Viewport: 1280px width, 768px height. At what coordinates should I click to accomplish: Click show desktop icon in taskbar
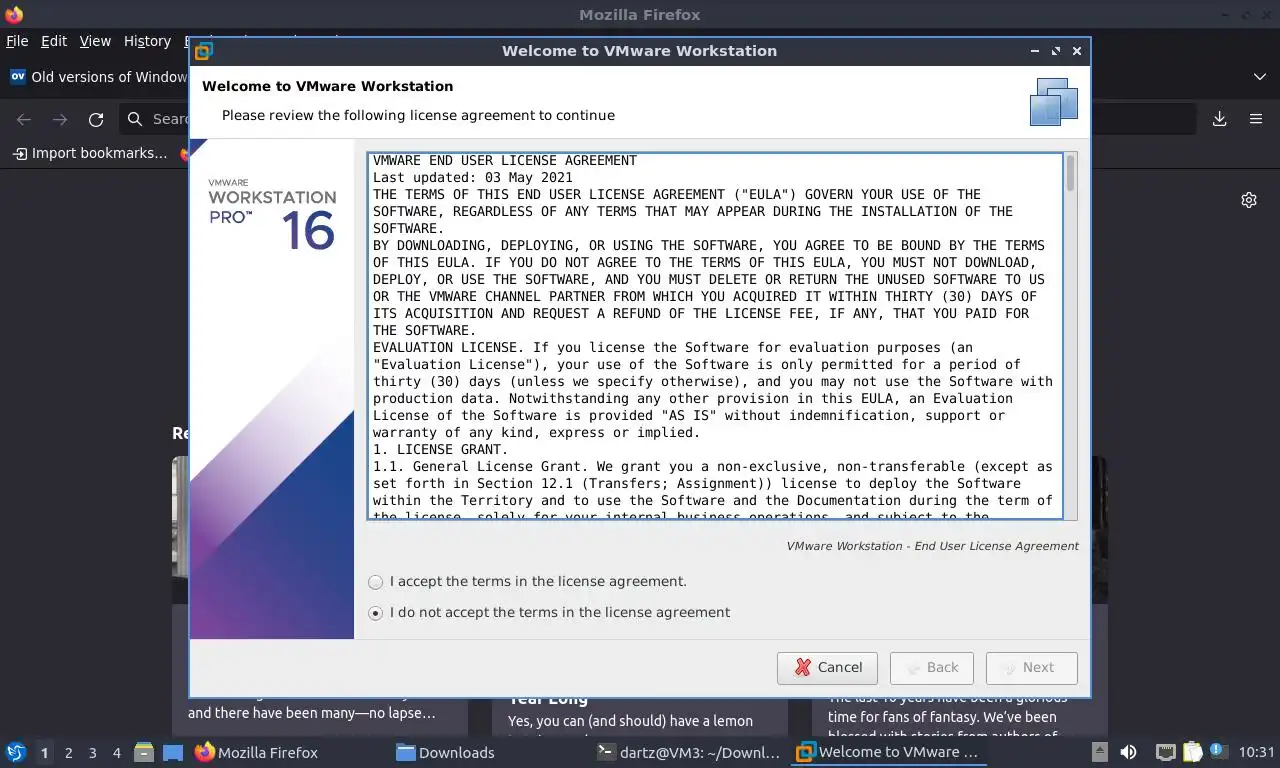pos(172,753)
